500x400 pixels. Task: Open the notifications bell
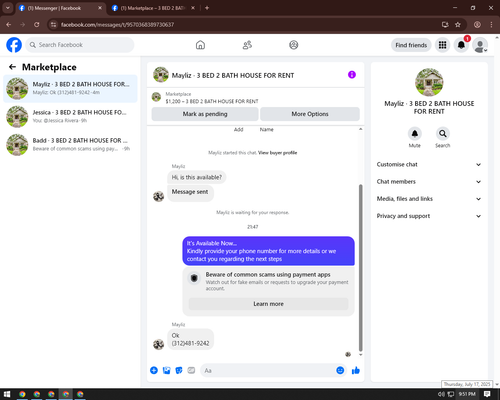point(461,45)
